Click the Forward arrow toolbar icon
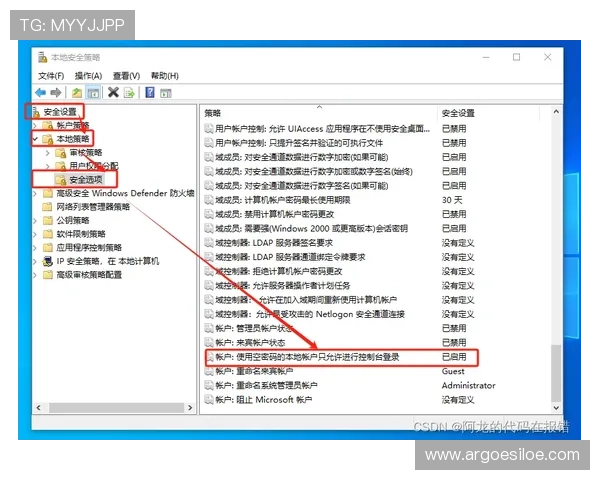 coord(56,92)
